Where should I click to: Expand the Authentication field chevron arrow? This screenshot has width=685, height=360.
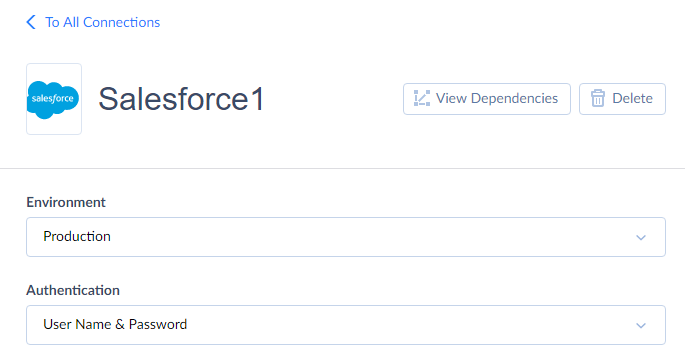coord(641,325)
